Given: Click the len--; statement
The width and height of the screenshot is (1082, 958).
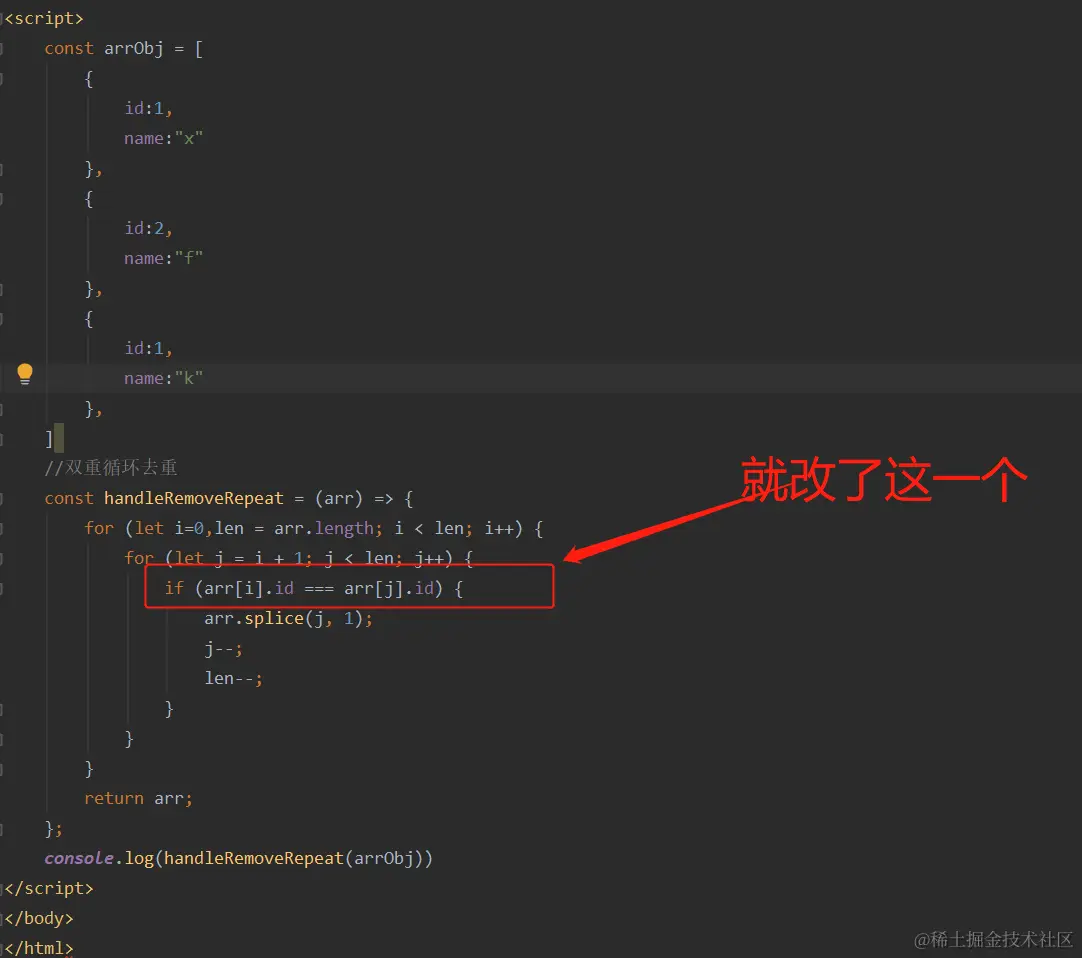Looking at the screenshot, I should 233,678.
